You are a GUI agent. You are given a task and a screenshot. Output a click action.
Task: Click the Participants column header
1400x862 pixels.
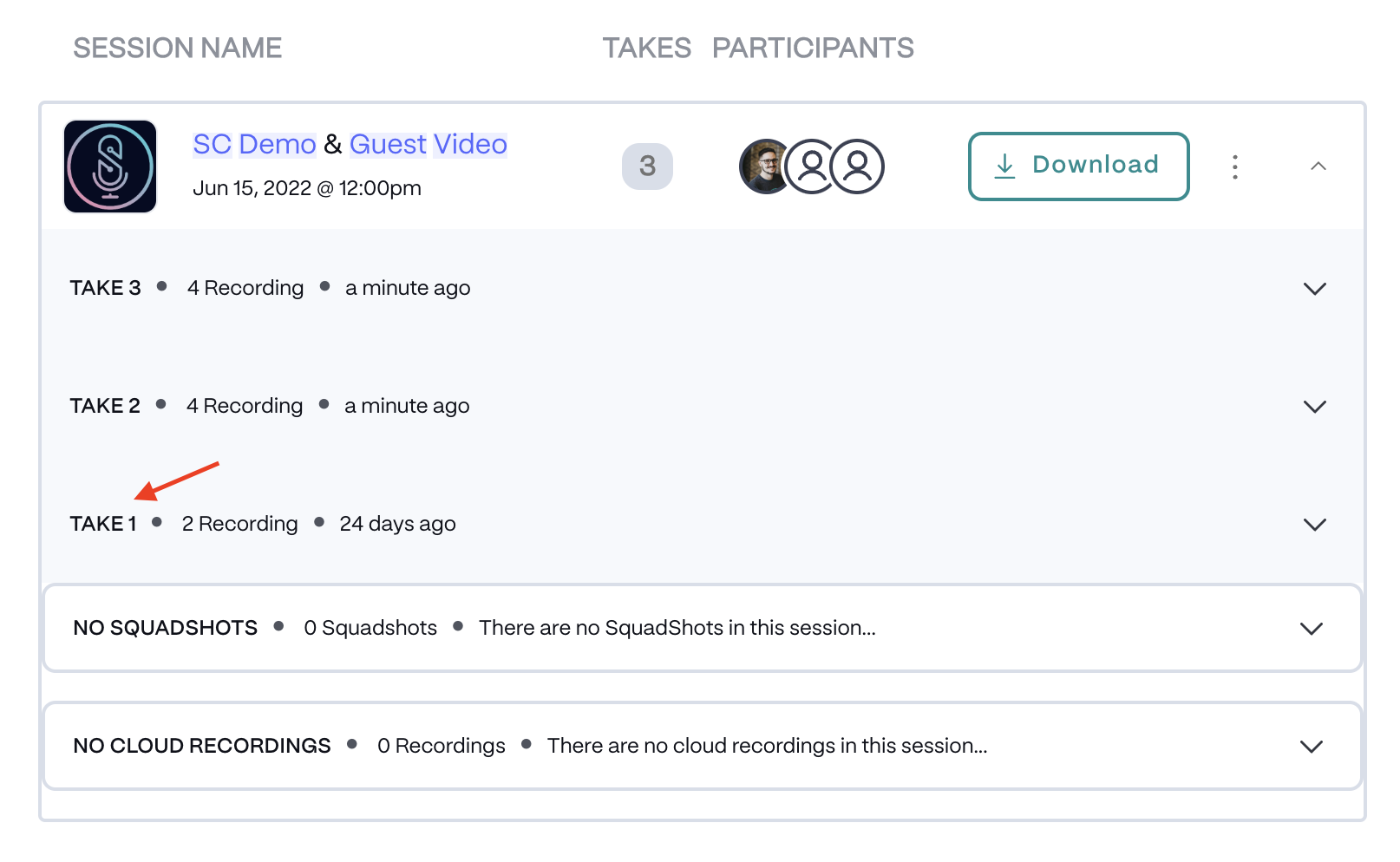click(813, 48)
